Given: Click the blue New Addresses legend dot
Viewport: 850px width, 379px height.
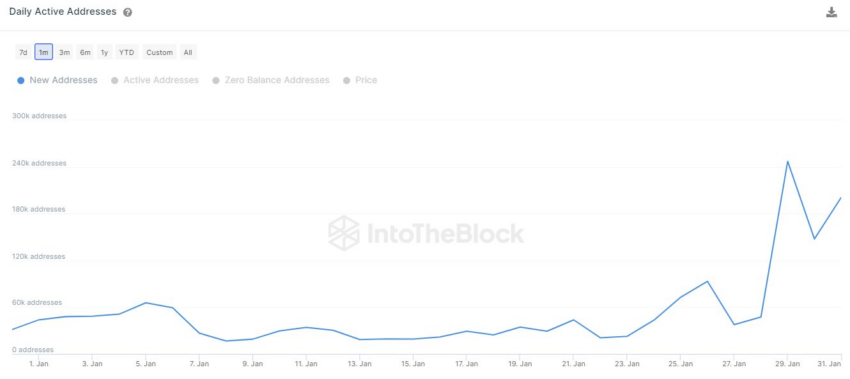Looking at the screenshot, I should 21,80.
